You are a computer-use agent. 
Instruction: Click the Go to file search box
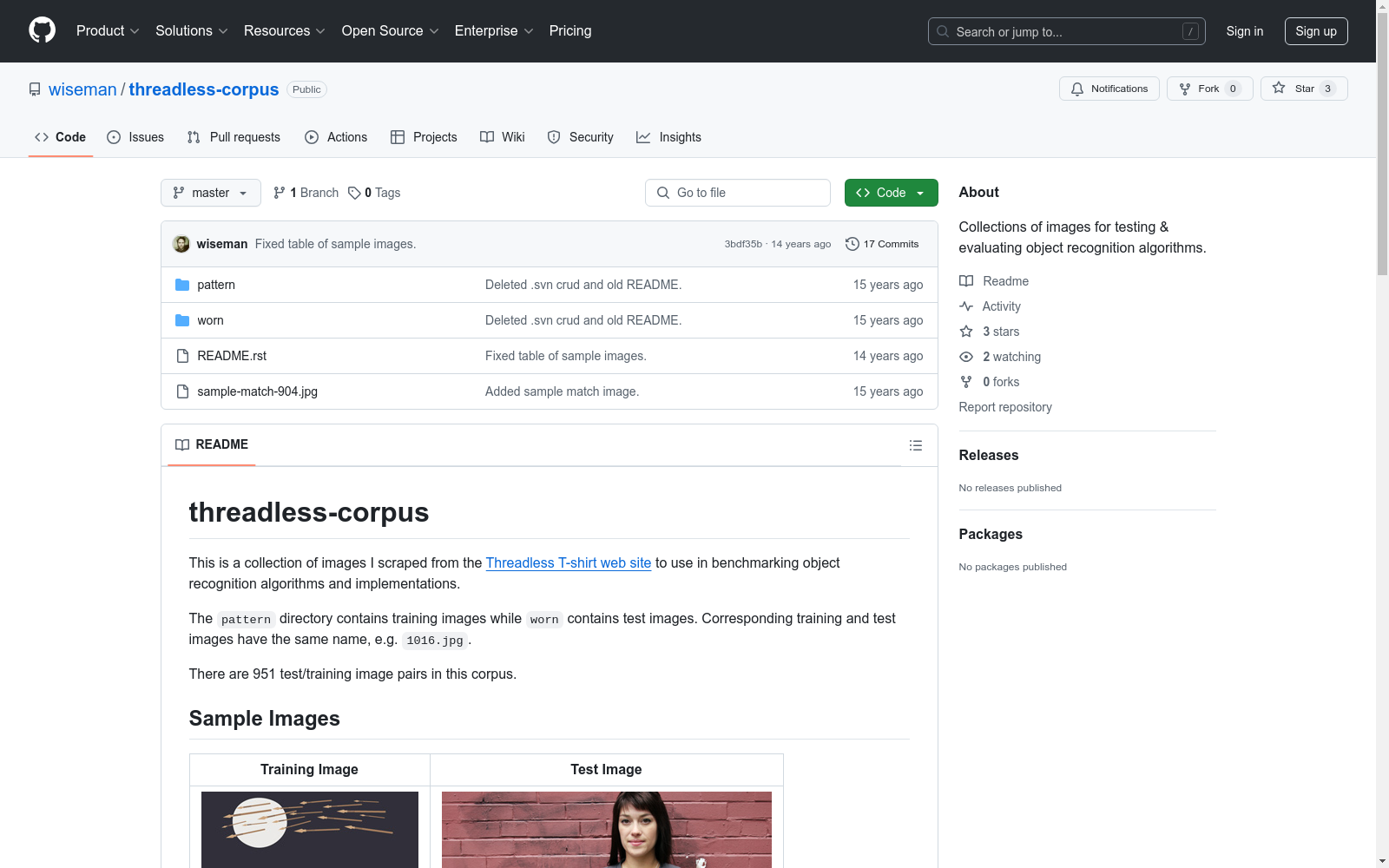click(x=738, y=193)
